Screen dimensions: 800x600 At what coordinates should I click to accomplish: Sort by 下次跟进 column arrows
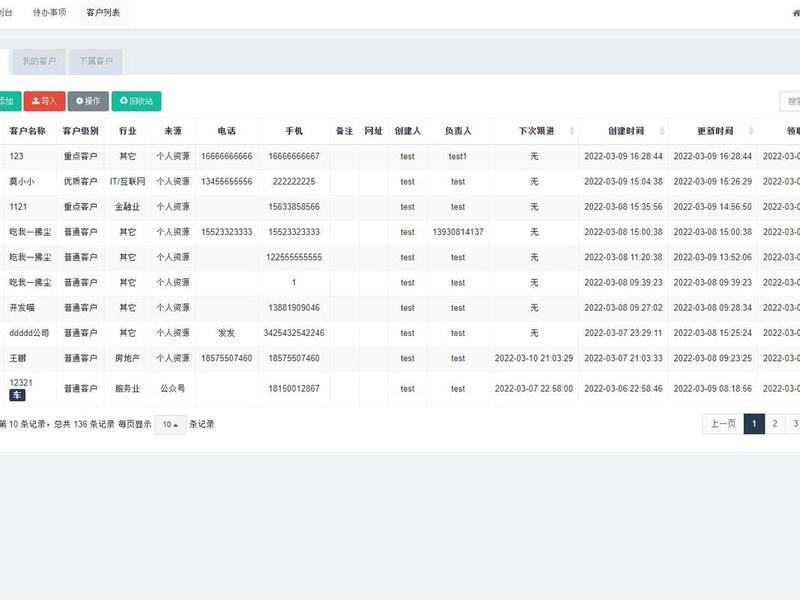[572, 131]
